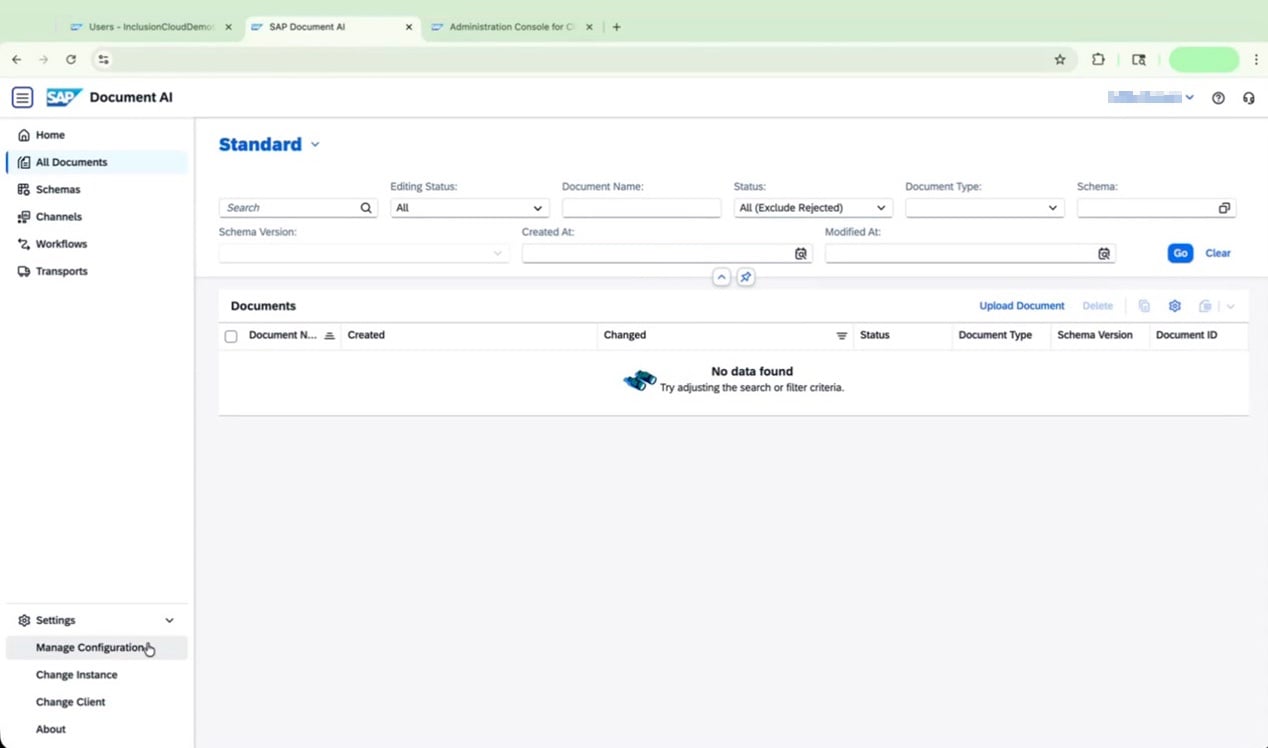Viewport: 1268px width, 748px height.
Task: Click the Clear filters link
Action: [1218, 253]
